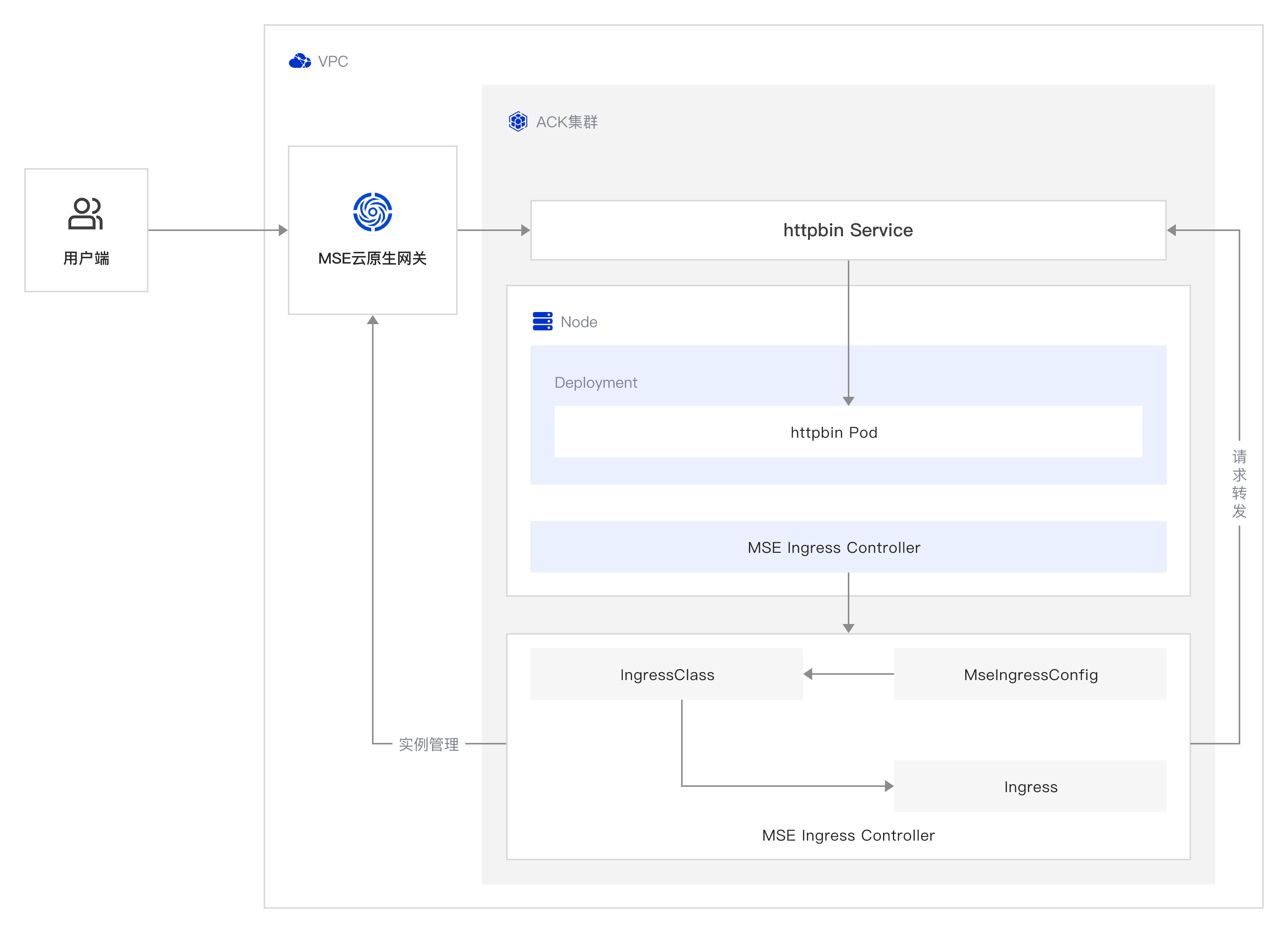1288x933 pixels.
Task: Select the httpbin Pod box
Action: (x=849, y=432)
